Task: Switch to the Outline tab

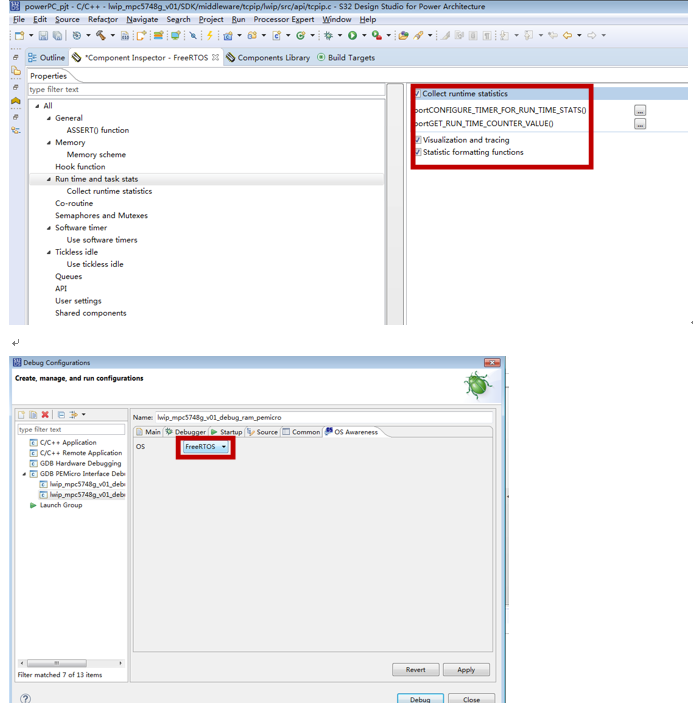Action: coord(47,57)
